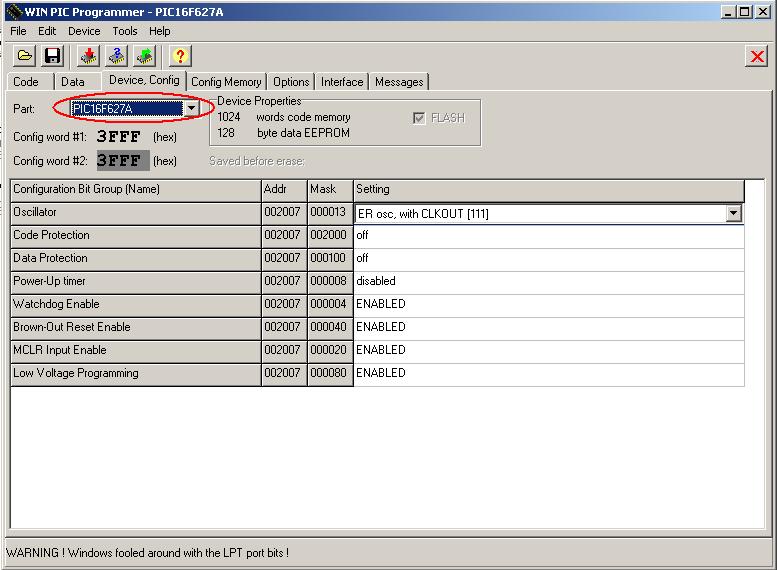
Task: Click the program device icon with red arrow
Action: [x=89, y=56]
